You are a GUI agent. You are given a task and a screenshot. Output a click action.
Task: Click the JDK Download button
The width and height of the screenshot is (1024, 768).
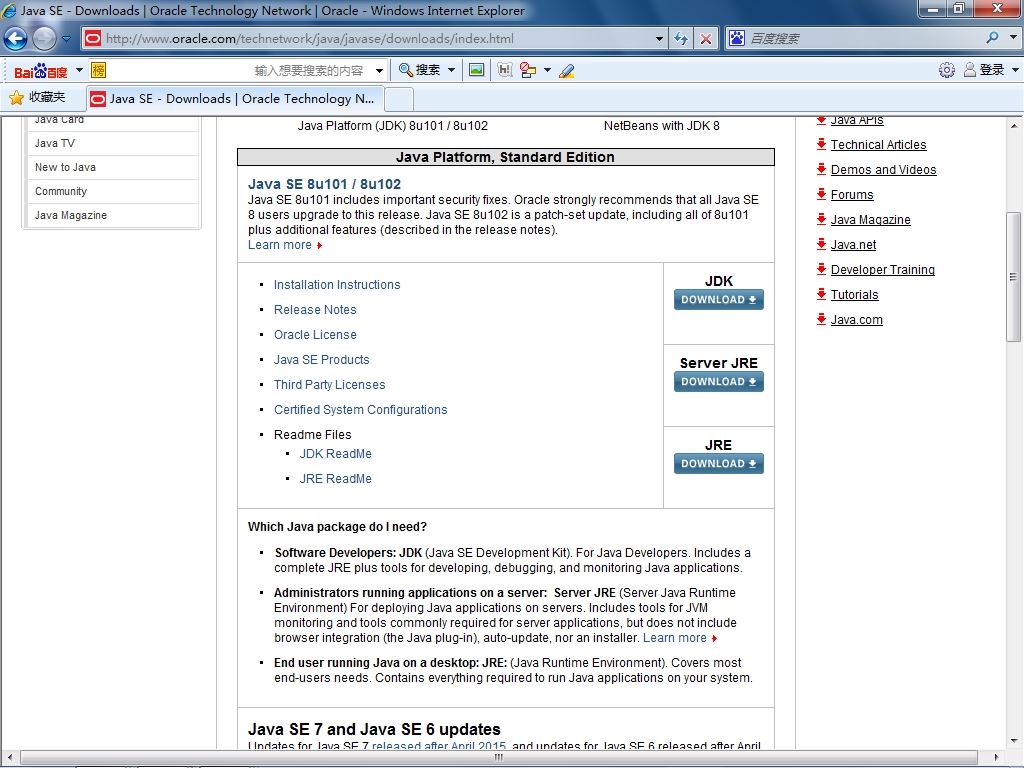click(x=718, y=300)
